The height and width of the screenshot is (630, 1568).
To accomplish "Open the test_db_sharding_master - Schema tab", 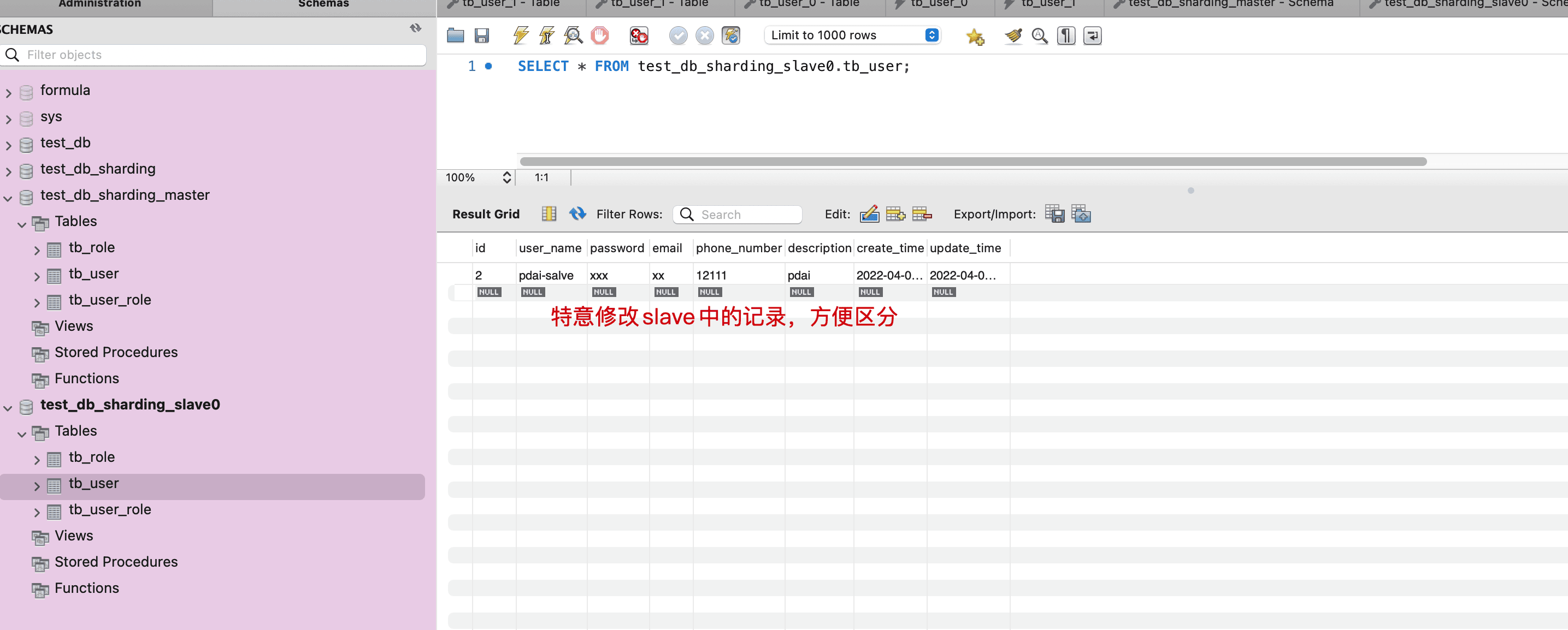I will (1230, 5).
